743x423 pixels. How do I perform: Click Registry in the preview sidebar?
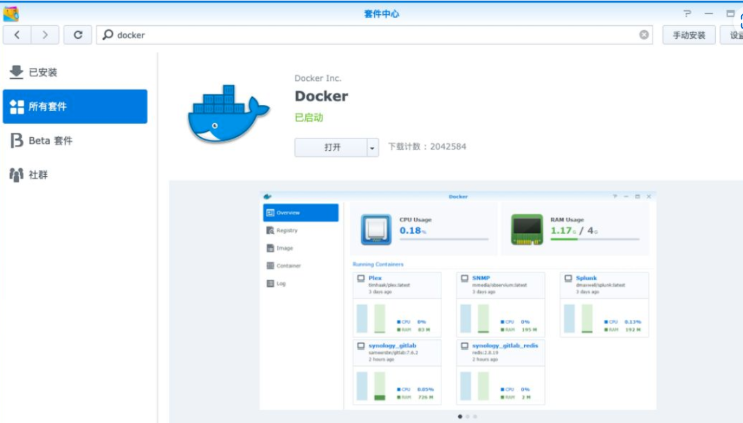pos(301,230)
